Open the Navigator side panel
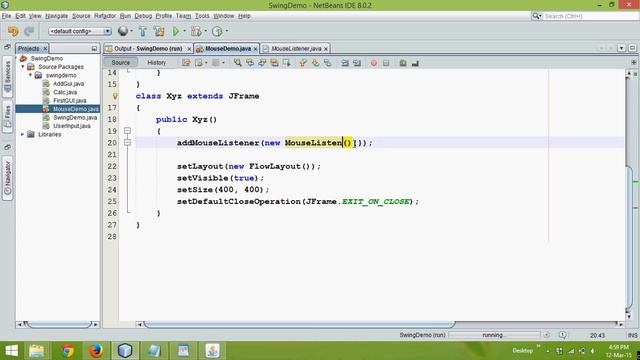The height and width of the screenshot is (360, 640). click(7, 178)
